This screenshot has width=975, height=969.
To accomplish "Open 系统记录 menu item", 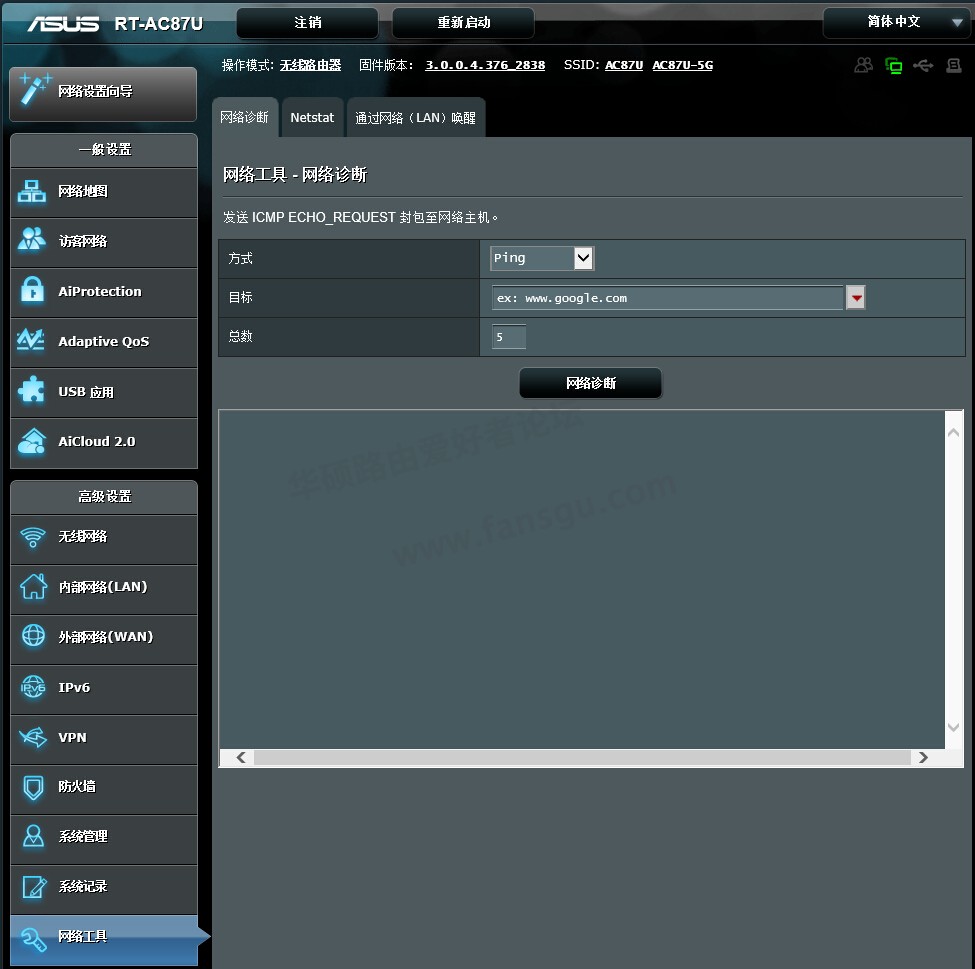I will pyautogui.click(x=104, y=889).
